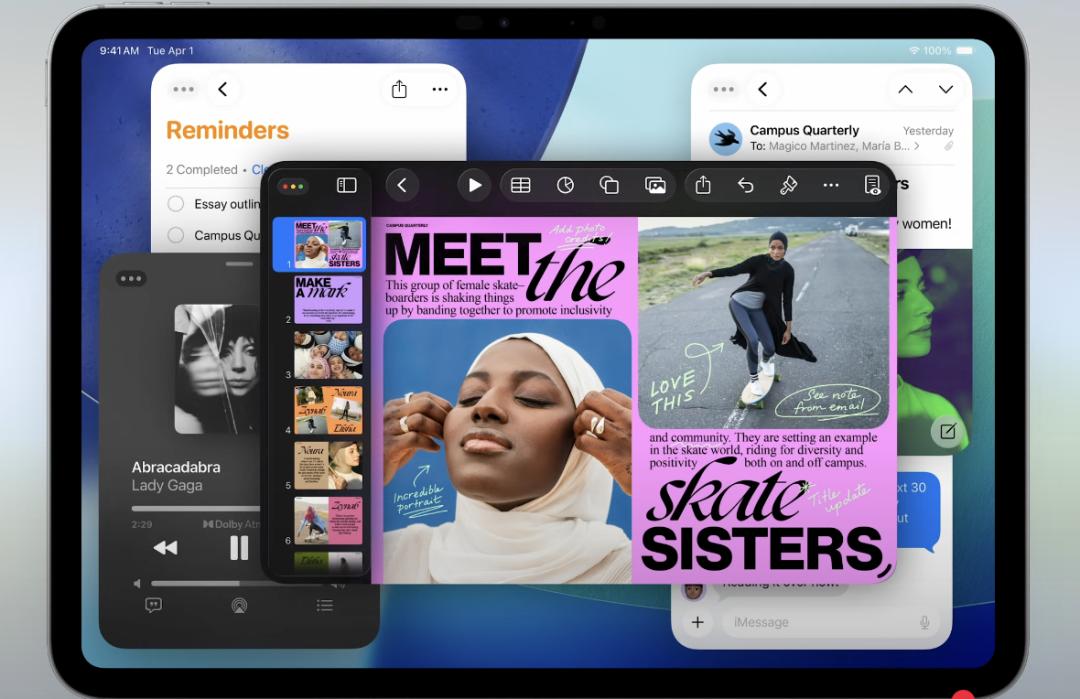Expand Mail recipients list chevron

(917, 146)
